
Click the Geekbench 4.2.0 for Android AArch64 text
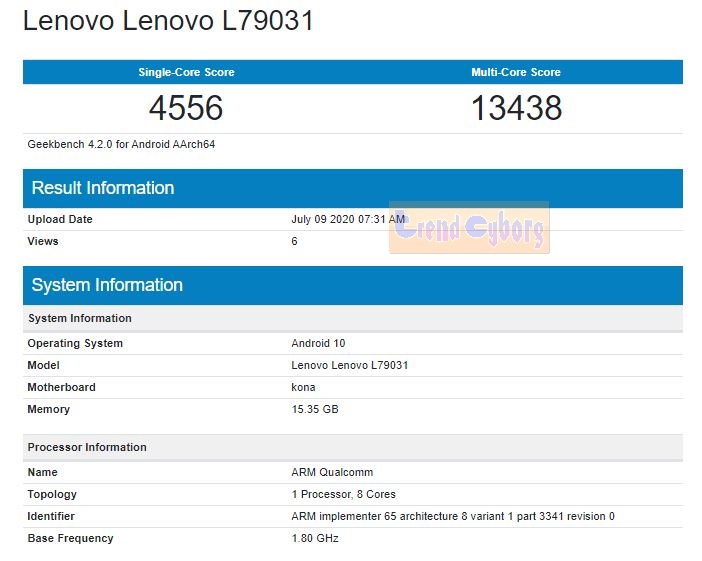tap(121, 144)
